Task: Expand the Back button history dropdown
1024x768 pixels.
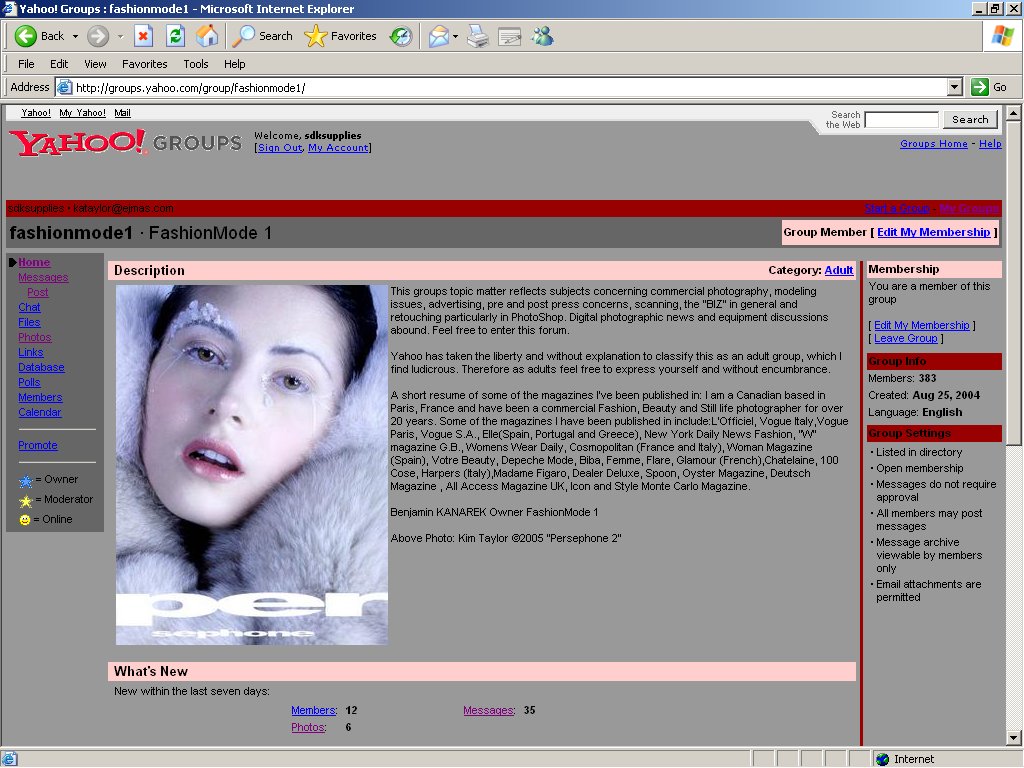Action: pyautogui.click(x=75, y=37)
